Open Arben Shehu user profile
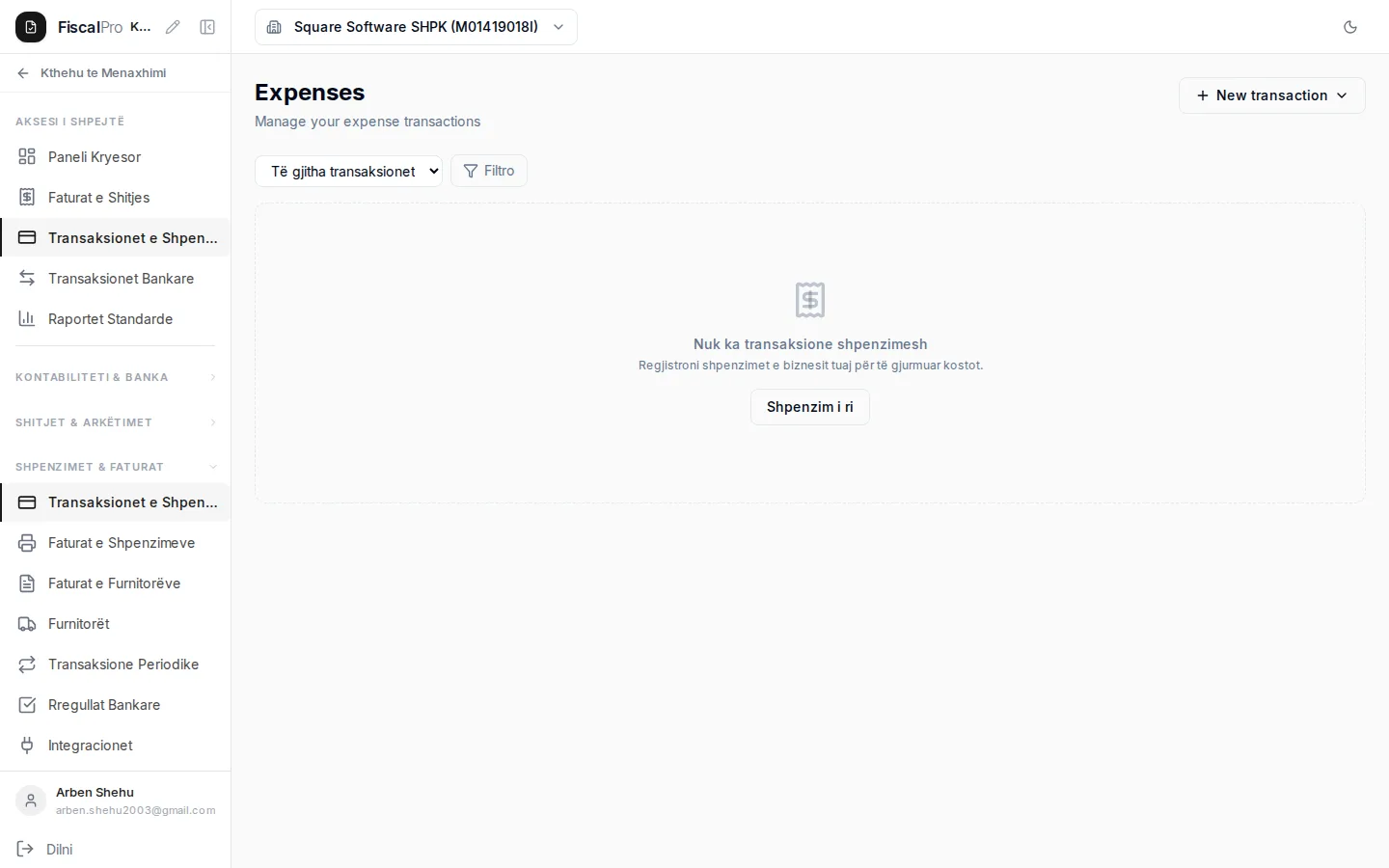This screenshot has width=1389, height=868. point(115,800)
